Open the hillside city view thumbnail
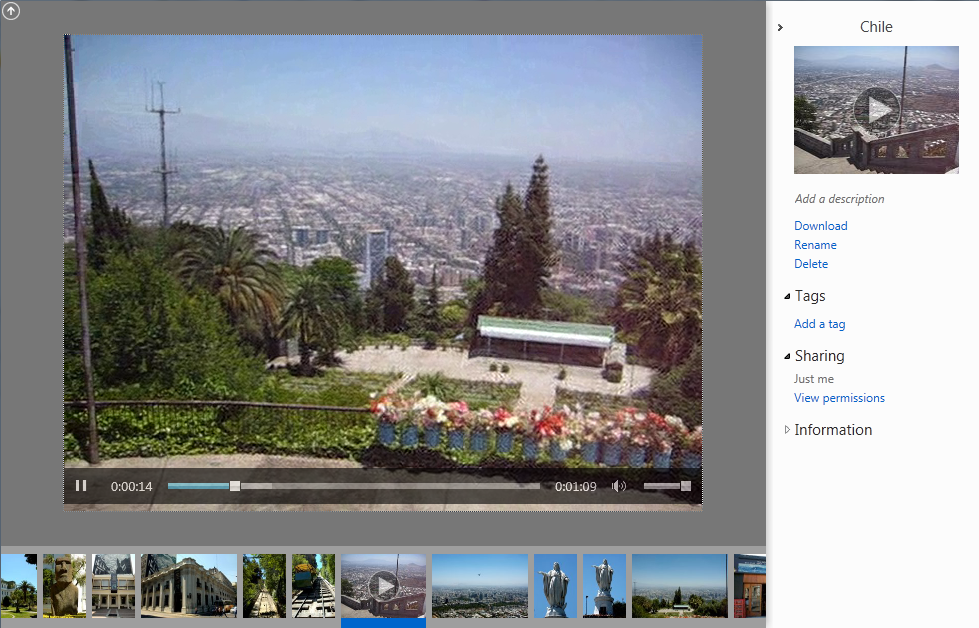The image size is (979, 628). coord(679,586)
